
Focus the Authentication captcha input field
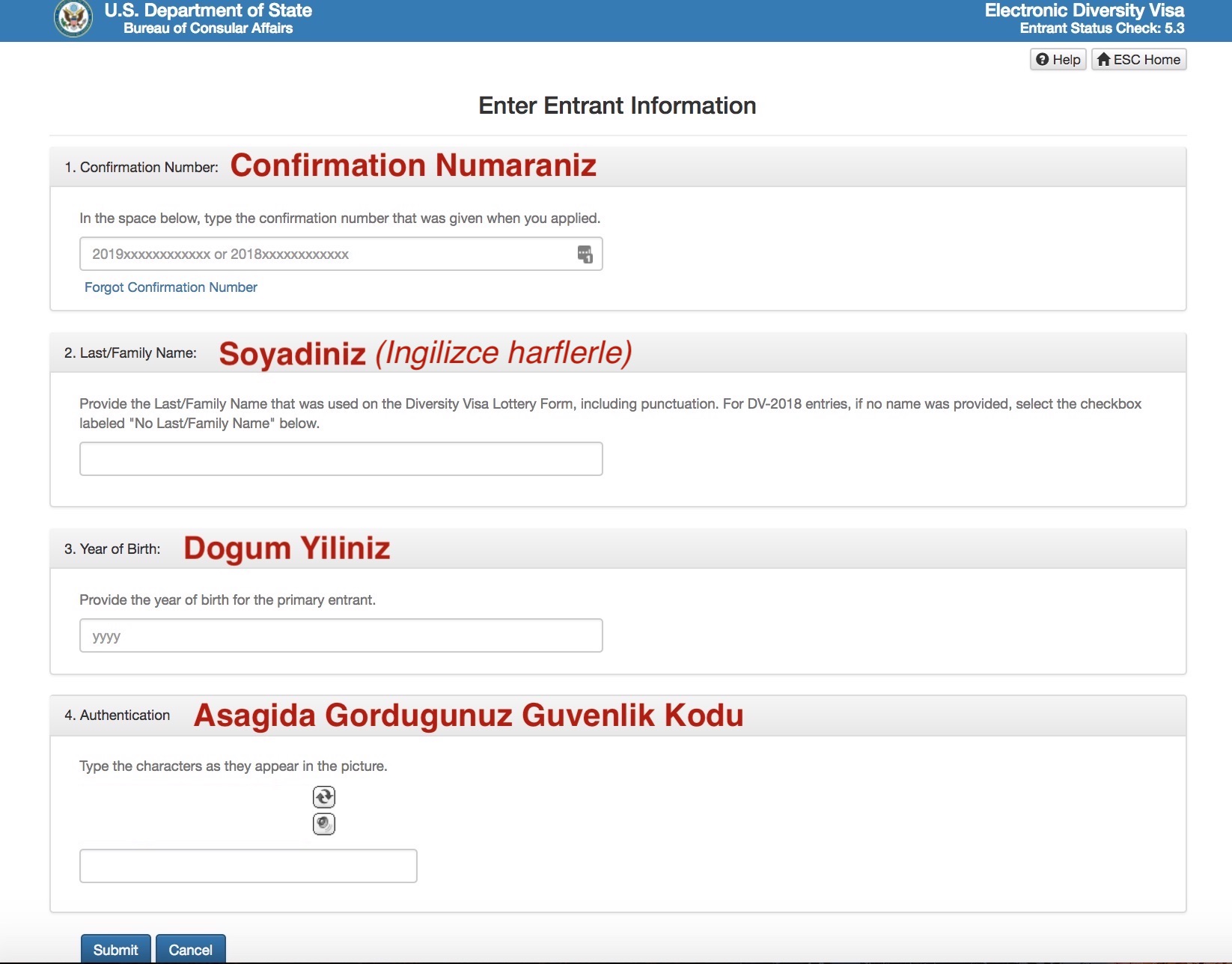248,866
